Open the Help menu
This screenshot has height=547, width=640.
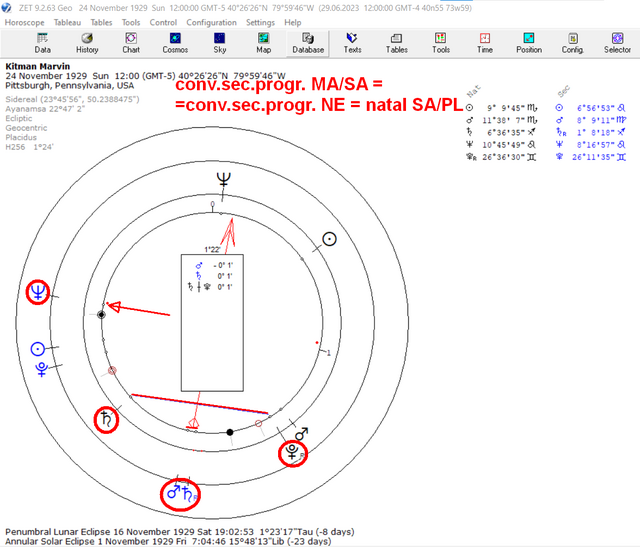click(293, 22)
